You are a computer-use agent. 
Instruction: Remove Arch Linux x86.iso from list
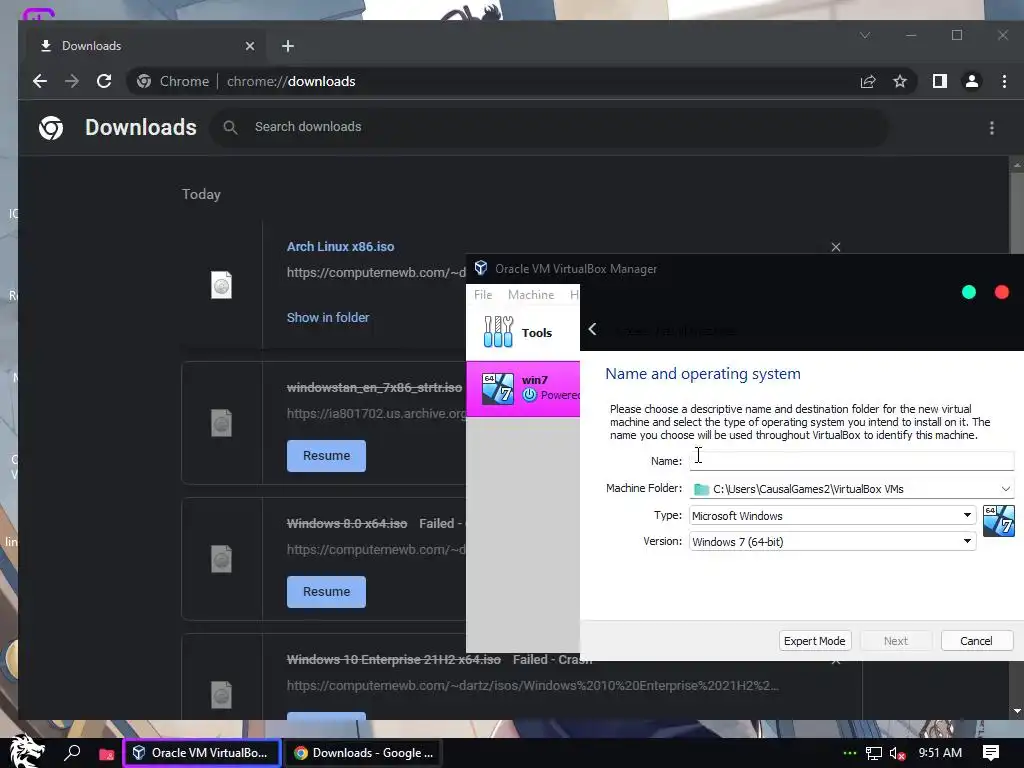point(836,247)
